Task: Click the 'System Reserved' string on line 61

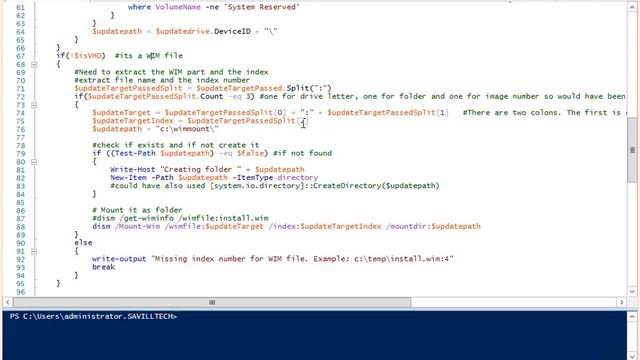Action: pos(261,7)
